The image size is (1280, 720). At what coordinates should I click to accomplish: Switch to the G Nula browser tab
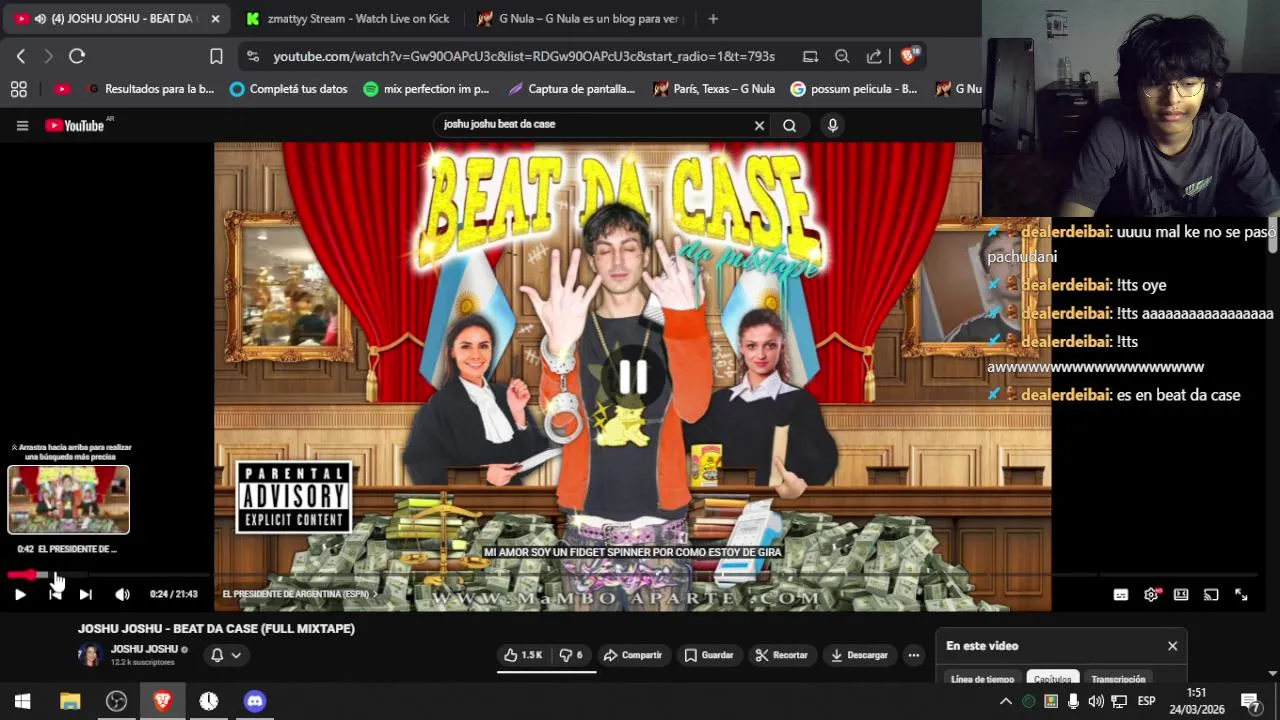580,19
